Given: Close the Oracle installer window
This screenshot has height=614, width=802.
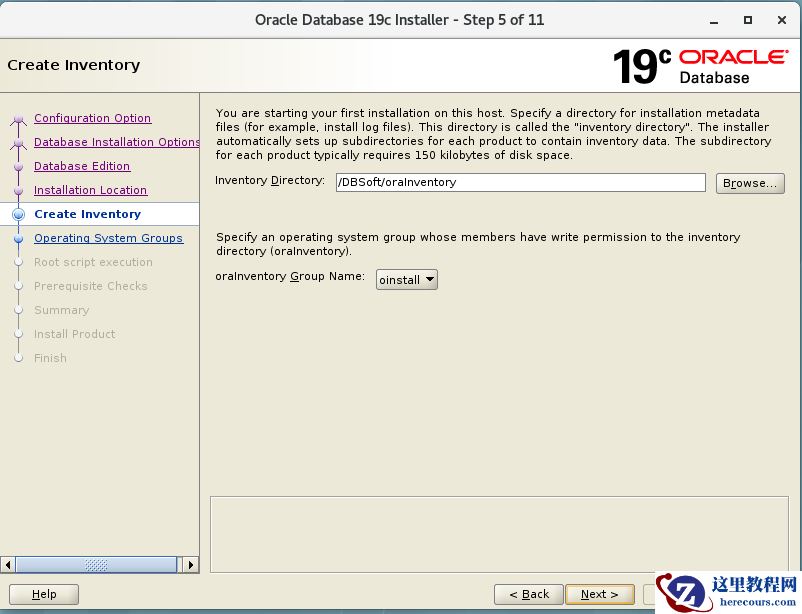Looking at the screenshot, I should 782,20.
